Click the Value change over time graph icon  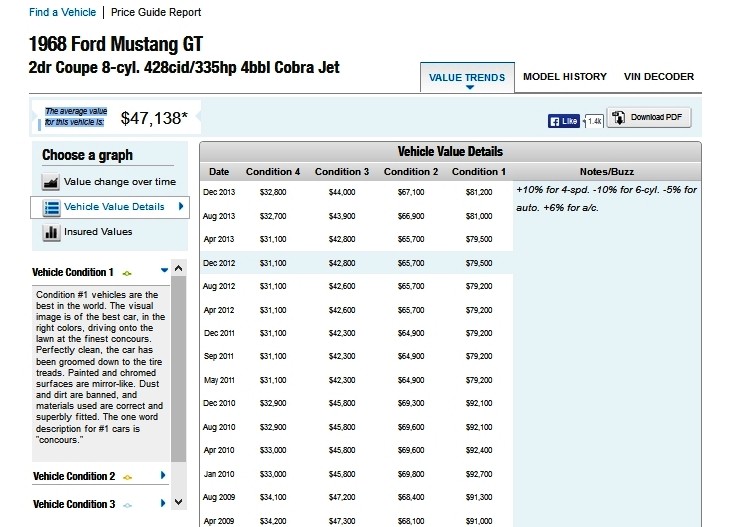coord(51,182)
